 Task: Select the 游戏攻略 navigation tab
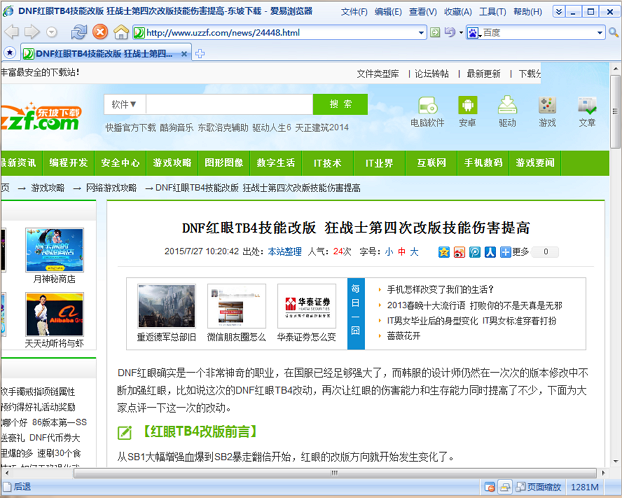(172, 163)
